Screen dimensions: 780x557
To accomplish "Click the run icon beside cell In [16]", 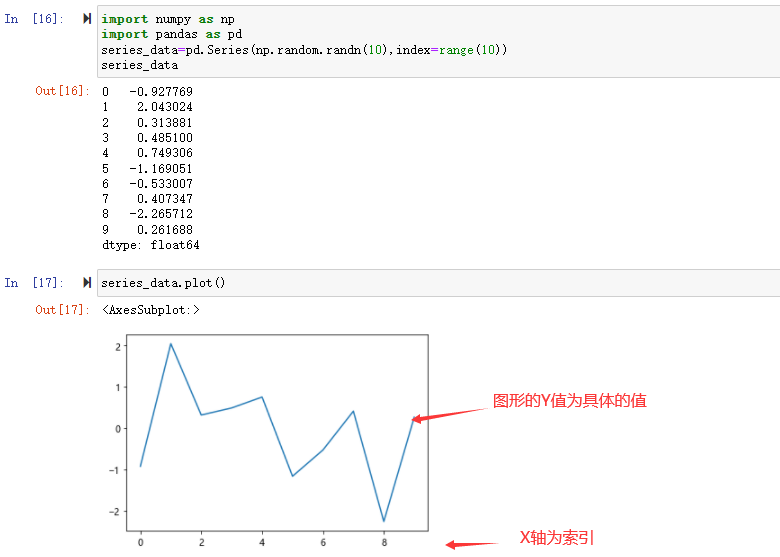I will coord(87,19).
